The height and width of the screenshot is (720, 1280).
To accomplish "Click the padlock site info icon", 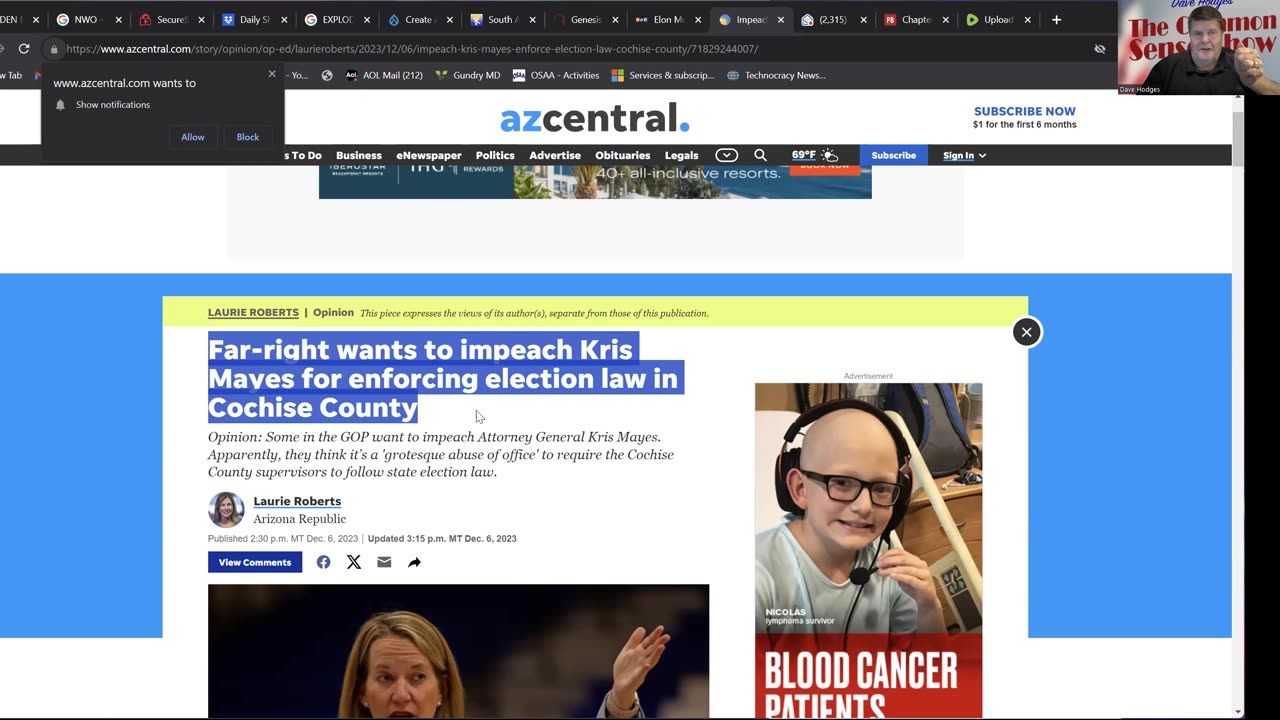I will 54,49.
